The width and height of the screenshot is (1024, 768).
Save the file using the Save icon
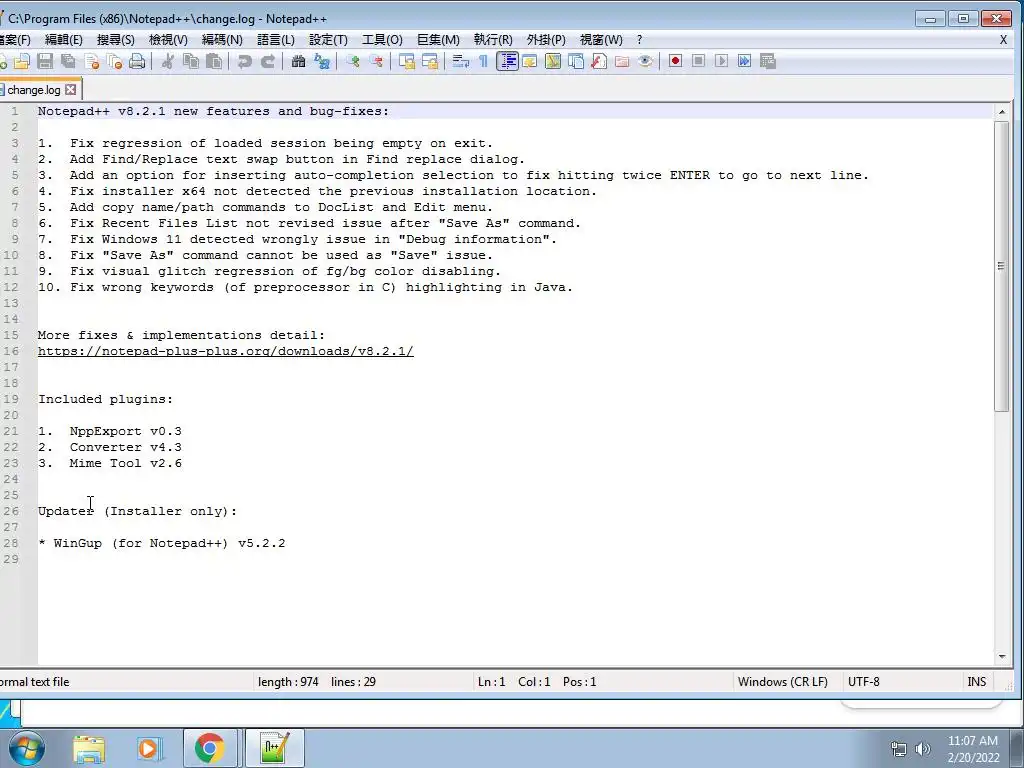pyautogui.click(x=45, y=61)
